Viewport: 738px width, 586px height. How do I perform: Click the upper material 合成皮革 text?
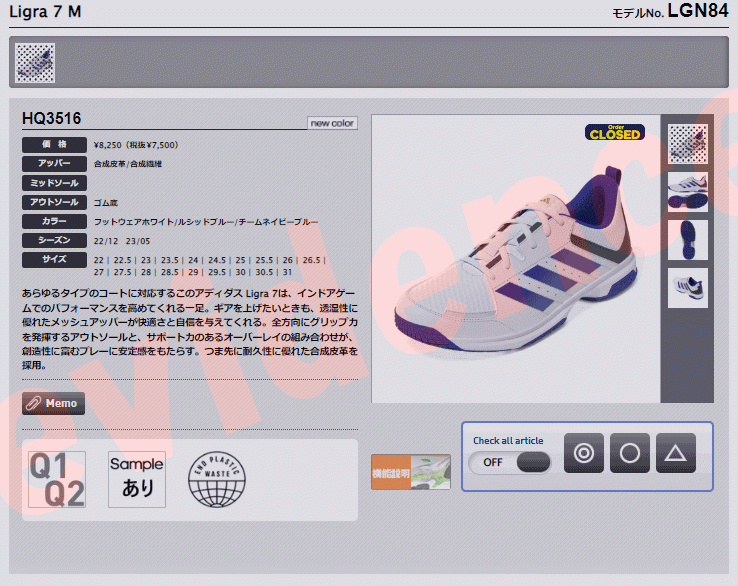128,164
